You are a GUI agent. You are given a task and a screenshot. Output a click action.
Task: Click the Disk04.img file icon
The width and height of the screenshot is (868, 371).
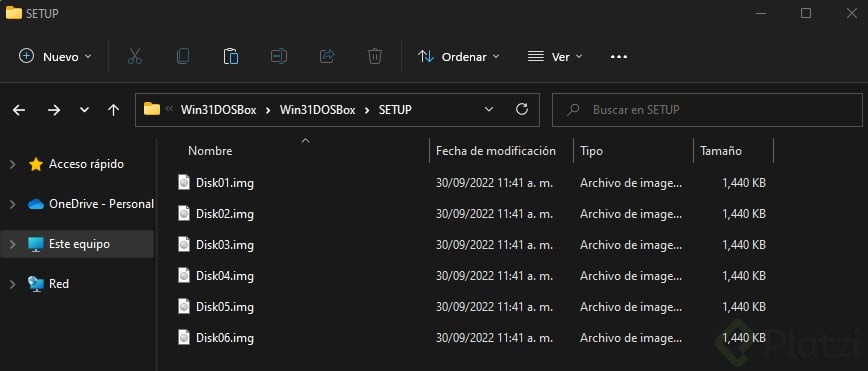184,275
